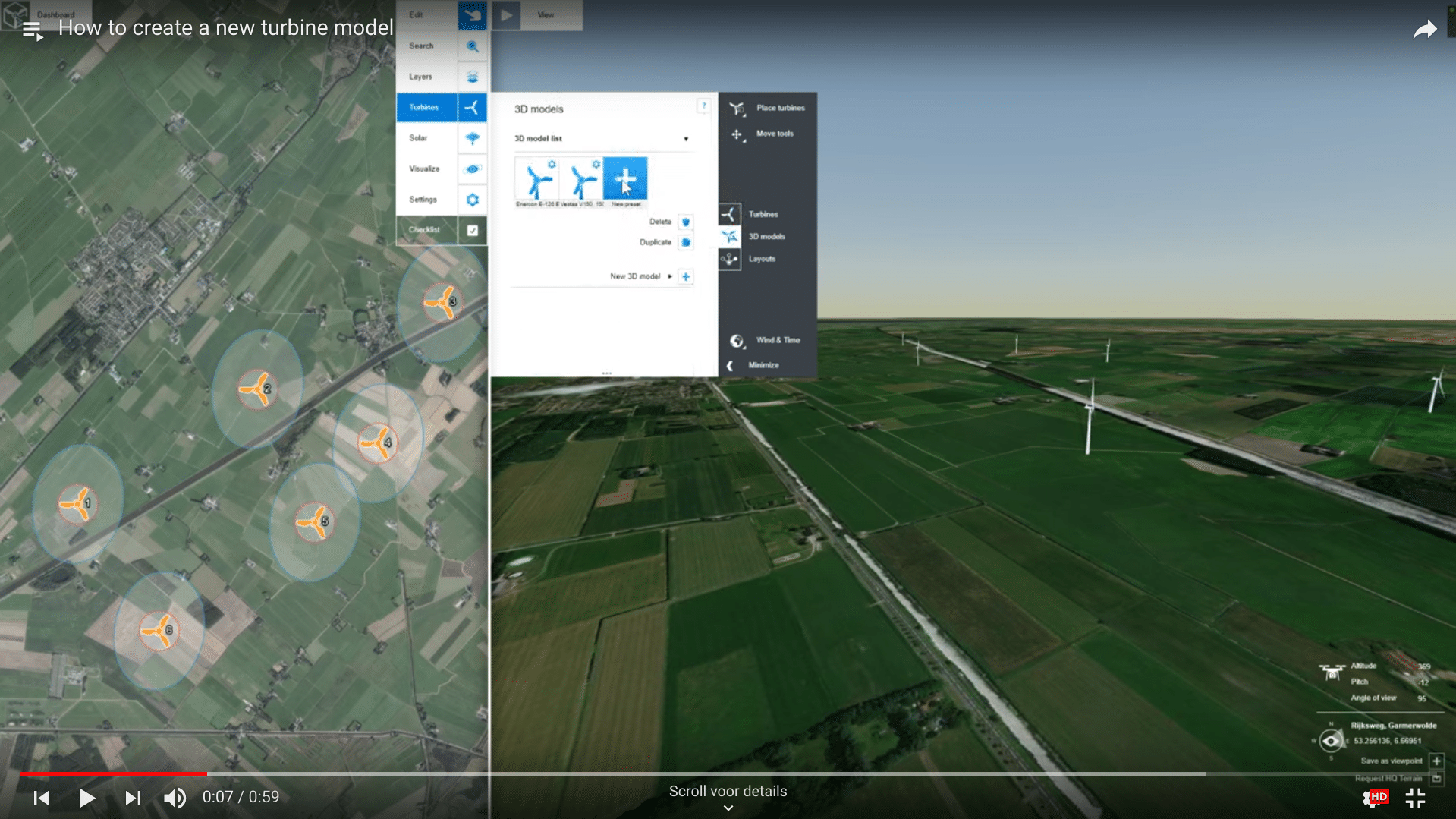Click the help question mark in 3D models
This screenshot has height=819, width=1456.
pyautogui.click(x=703, y=106)
